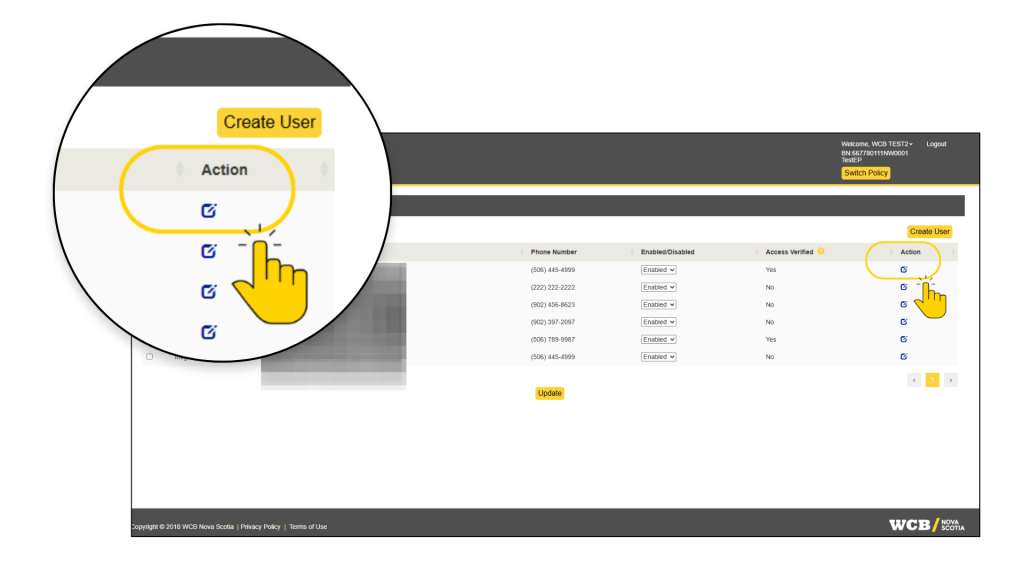Open the Privacy Policy link
Image resolution: width=1024 pixels, height=576 pixels.
click(x=260, y=527)
